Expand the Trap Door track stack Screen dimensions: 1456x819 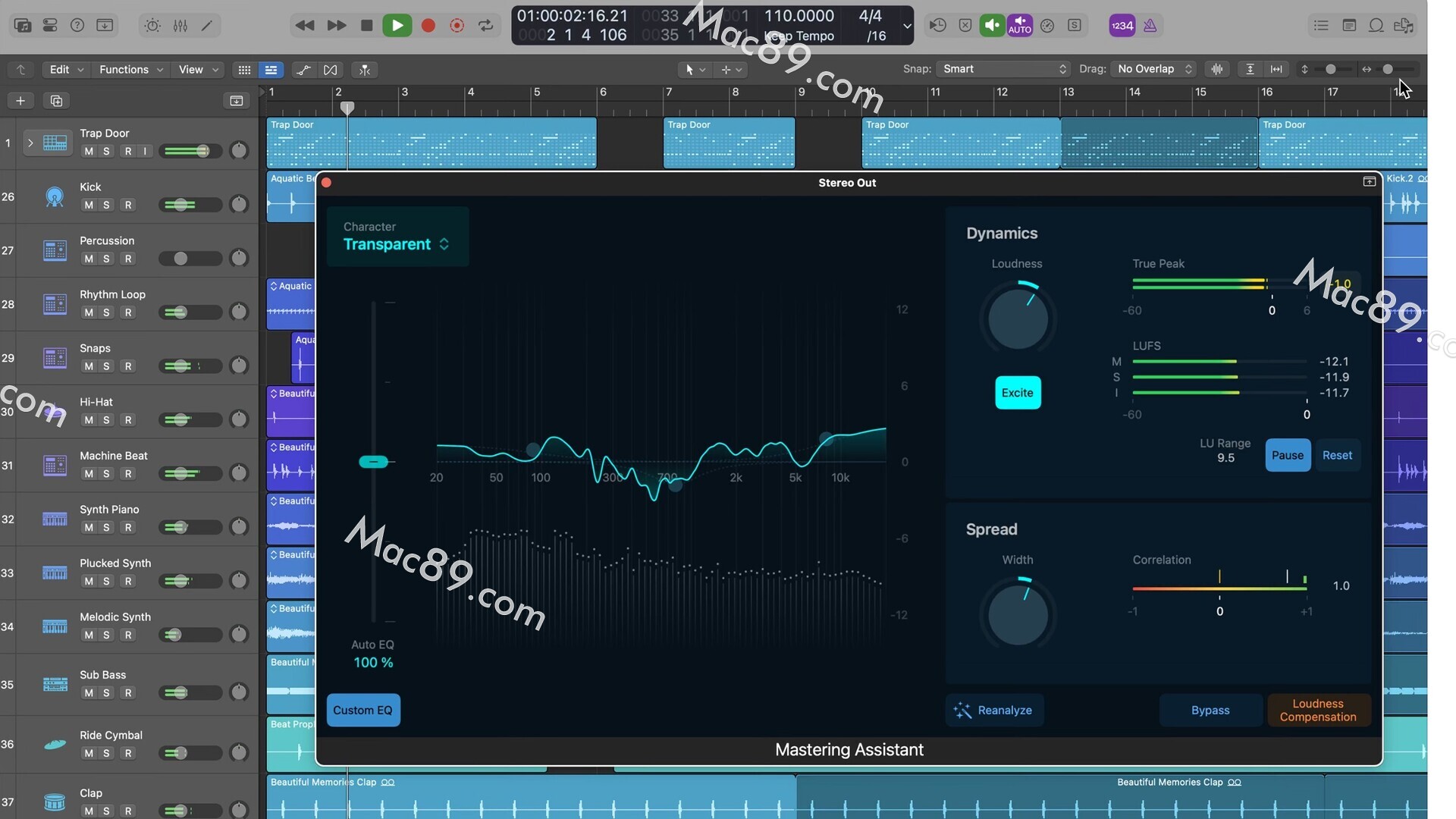point(30,143)
